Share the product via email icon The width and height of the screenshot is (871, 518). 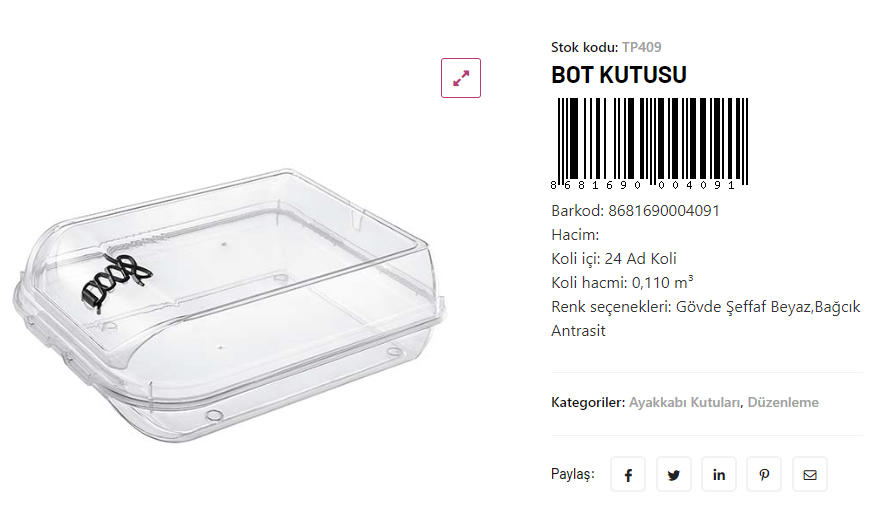click(x=810, y=474)
